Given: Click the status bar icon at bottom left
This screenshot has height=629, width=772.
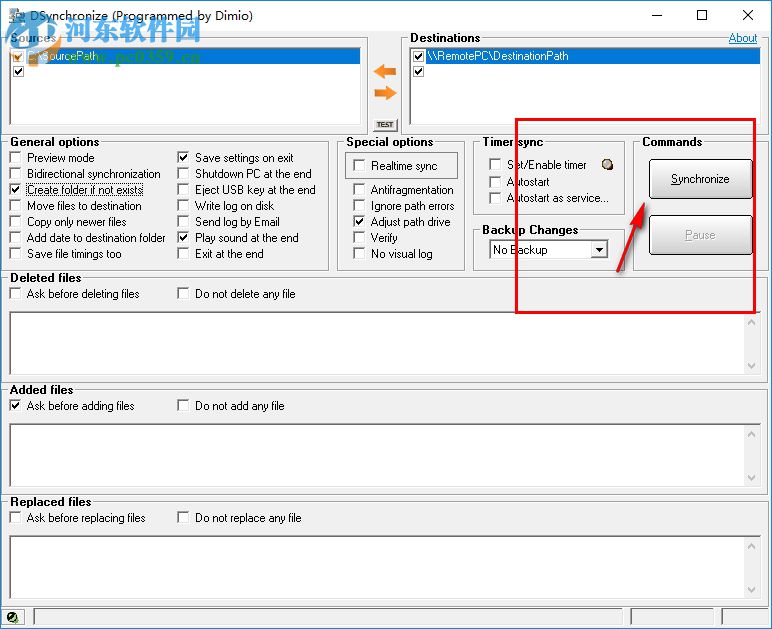Looking at the screenshot, I should pyautogui.click(x=12, y=617).
